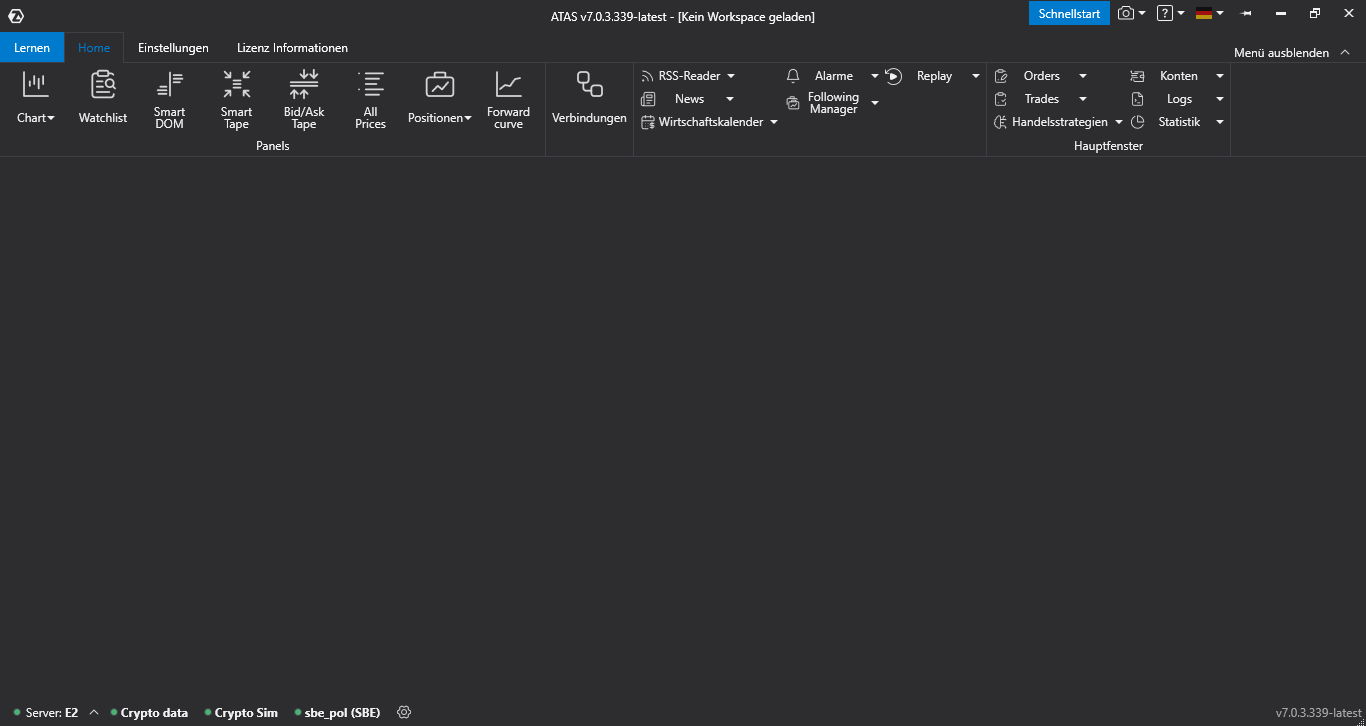This screenshot has width=1366, height=726.
Task: Toggle the pin window icon in the title bar
Action: pyautogui.click(x=1246, y=14)
